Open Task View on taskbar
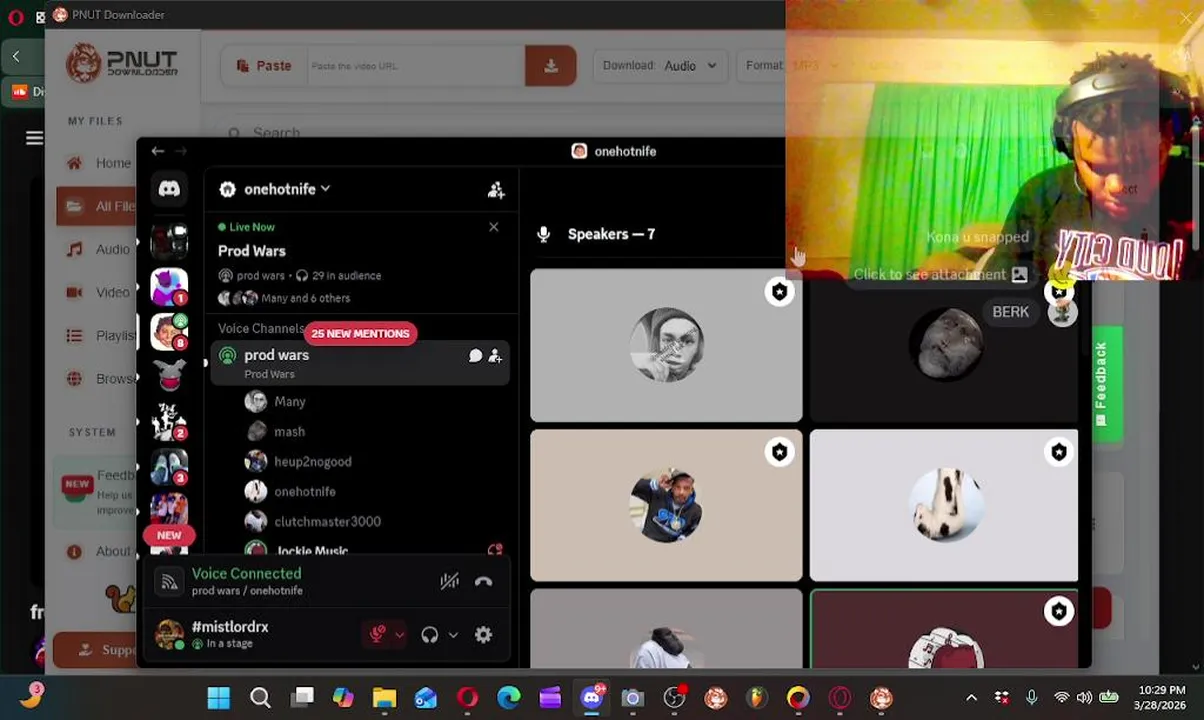This screenshot has width=1204, height=720. (x=302, y=698)
